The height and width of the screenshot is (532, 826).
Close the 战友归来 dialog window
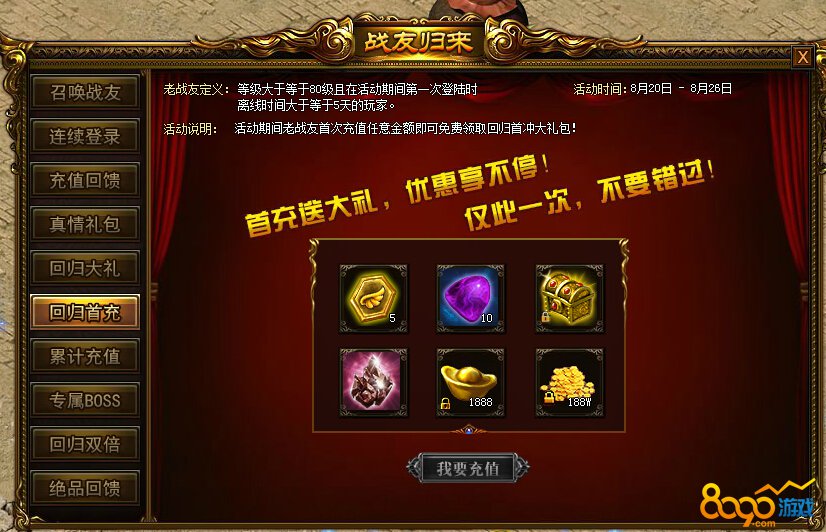pyautogui.click(x=802, y=57)
